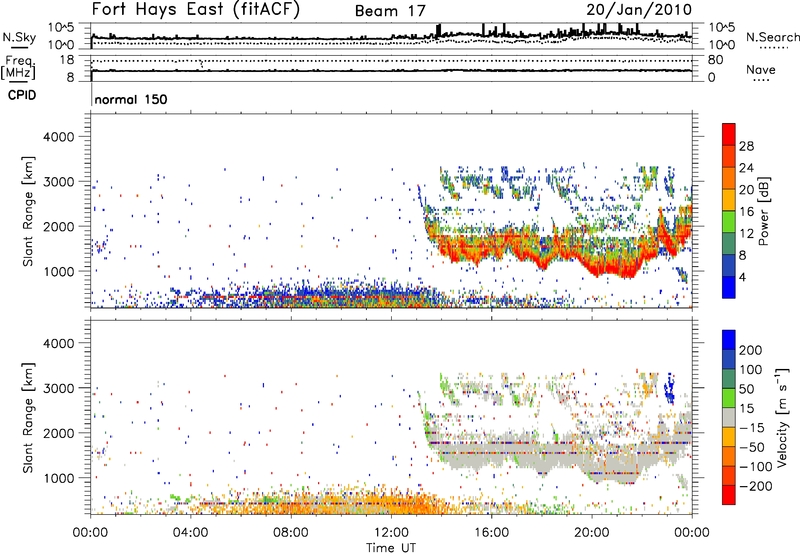Click the 'CPID' row label

(x=22, y=95)
